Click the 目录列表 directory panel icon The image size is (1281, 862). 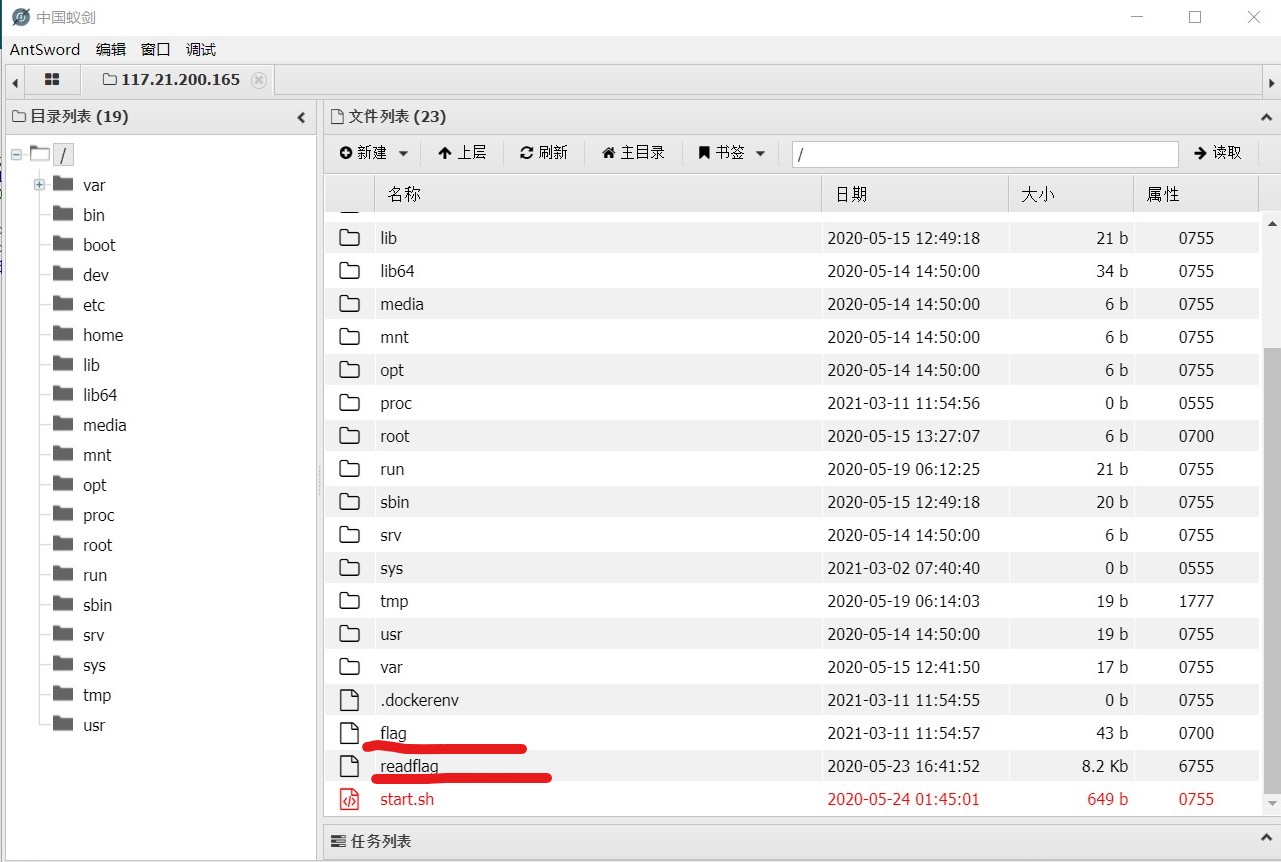pyautogui.click(x=17, y=116)
